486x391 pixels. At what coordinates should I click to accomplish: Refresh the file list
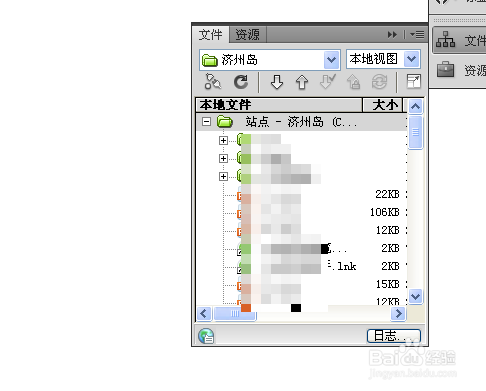click(241, 82)
